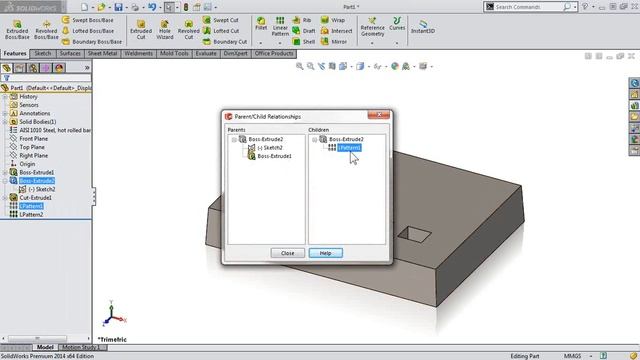Select the Revolved Boss/Base tool
The height and width of the screenshot is (360, 640).
point(46,30)
